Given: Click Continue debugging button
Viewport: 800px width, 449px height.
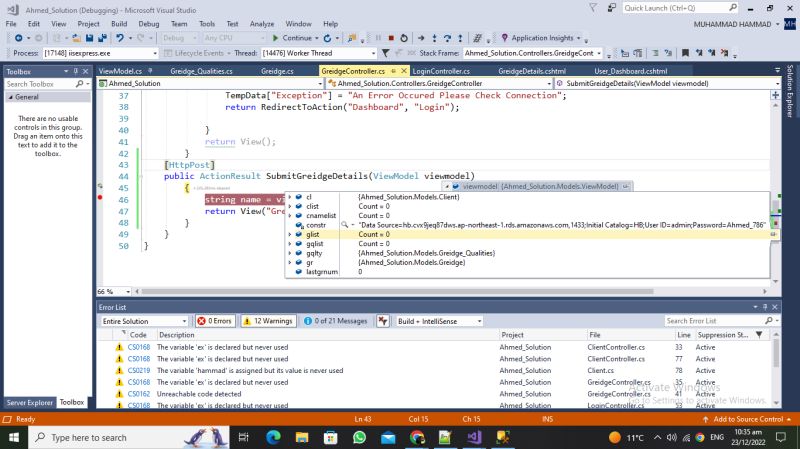Looking at the screenshot, I should point(292,38).
